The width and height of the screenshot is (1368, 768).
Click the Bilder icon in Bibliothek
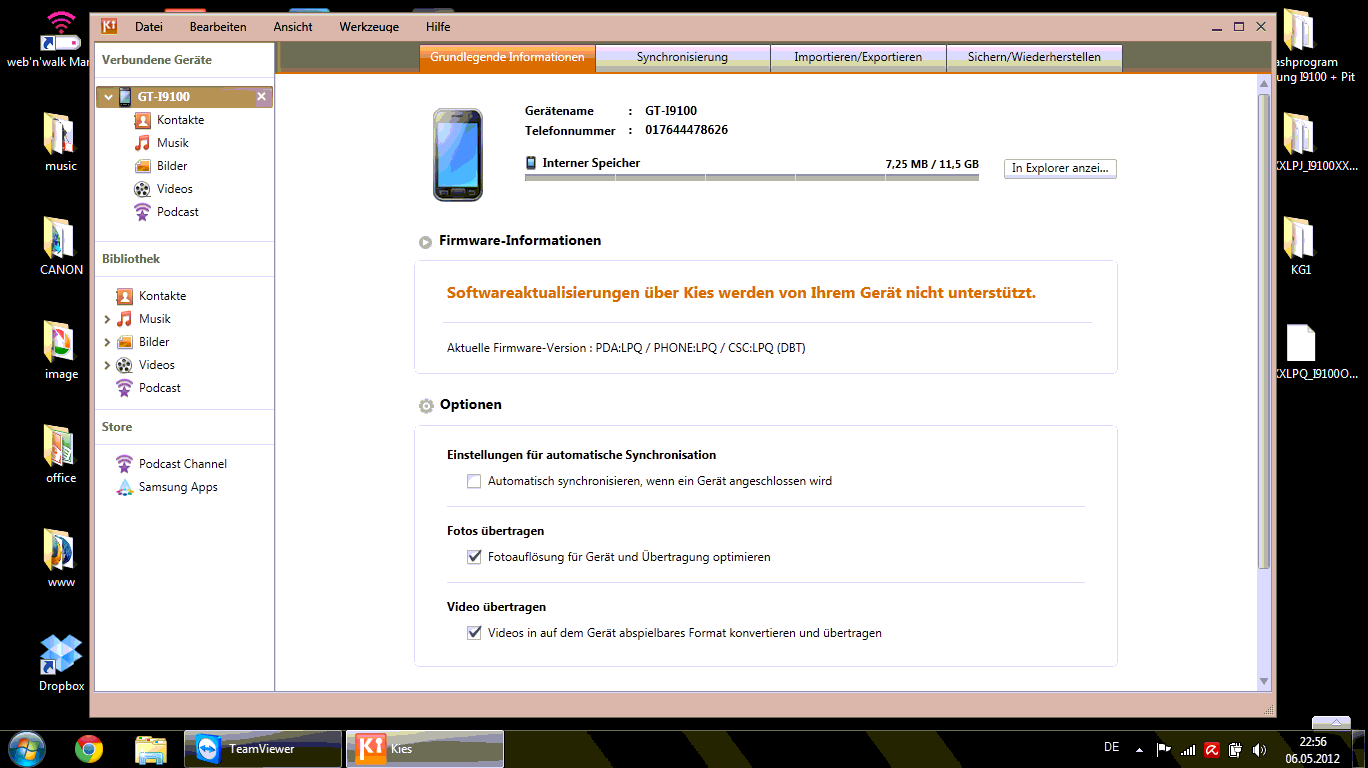(x=124, y=342)
